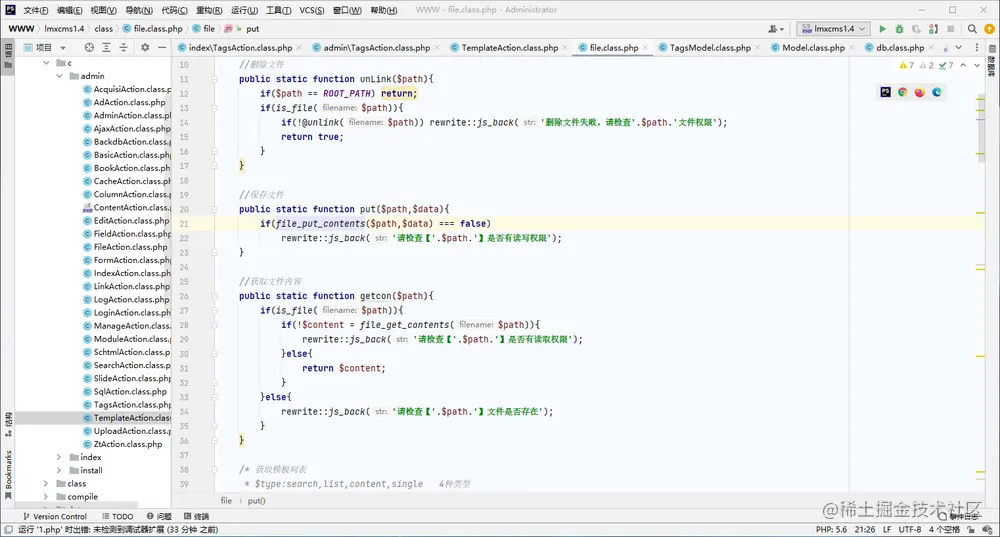The image size is (1000, 537).
Task: Switch to TagsModel.class.php tab
Action: (710, 48)
